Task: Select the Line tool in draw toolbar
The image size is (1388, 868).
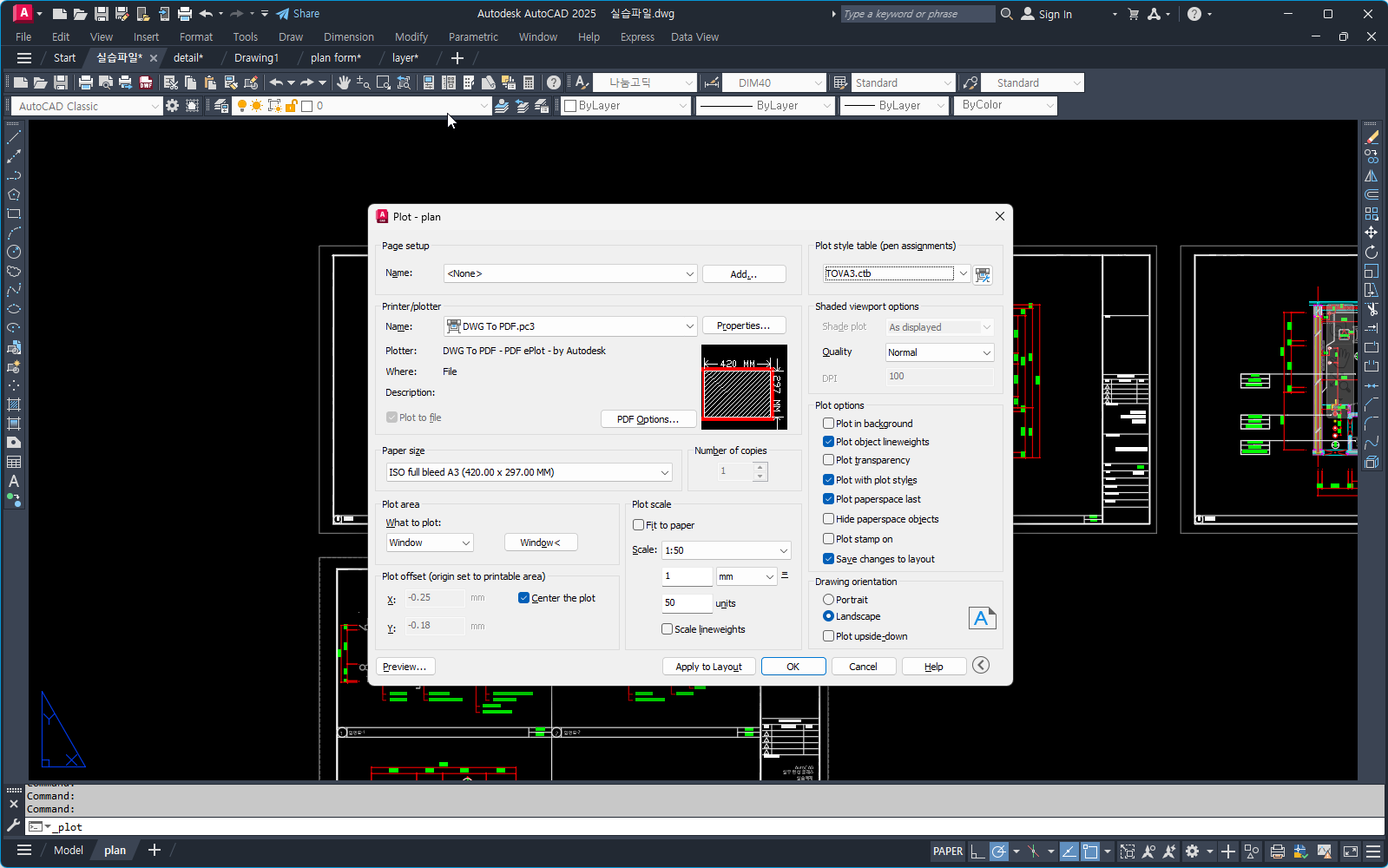Action: coord(14,137)
